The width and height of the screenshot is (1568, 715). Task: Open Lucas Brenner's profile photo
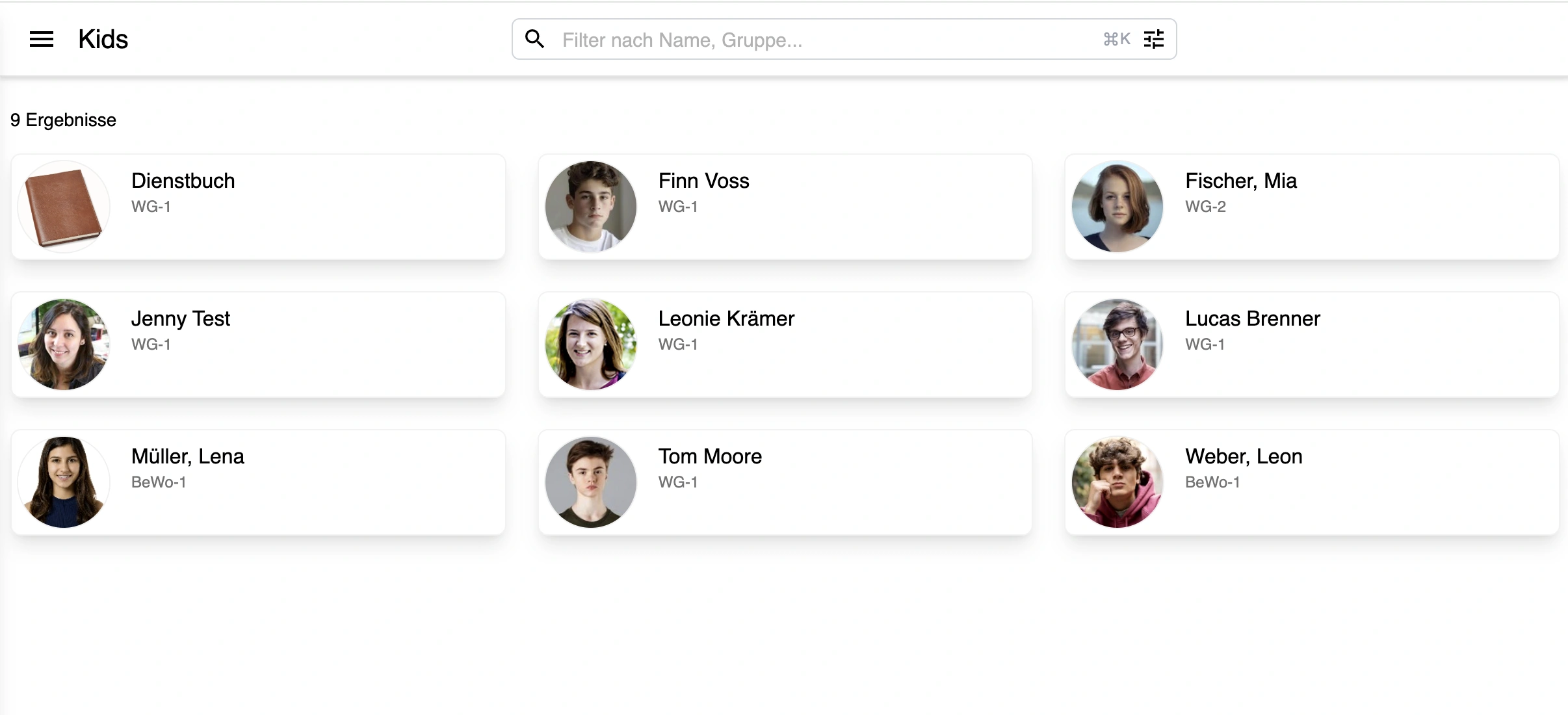click(x=1117, y=344)
